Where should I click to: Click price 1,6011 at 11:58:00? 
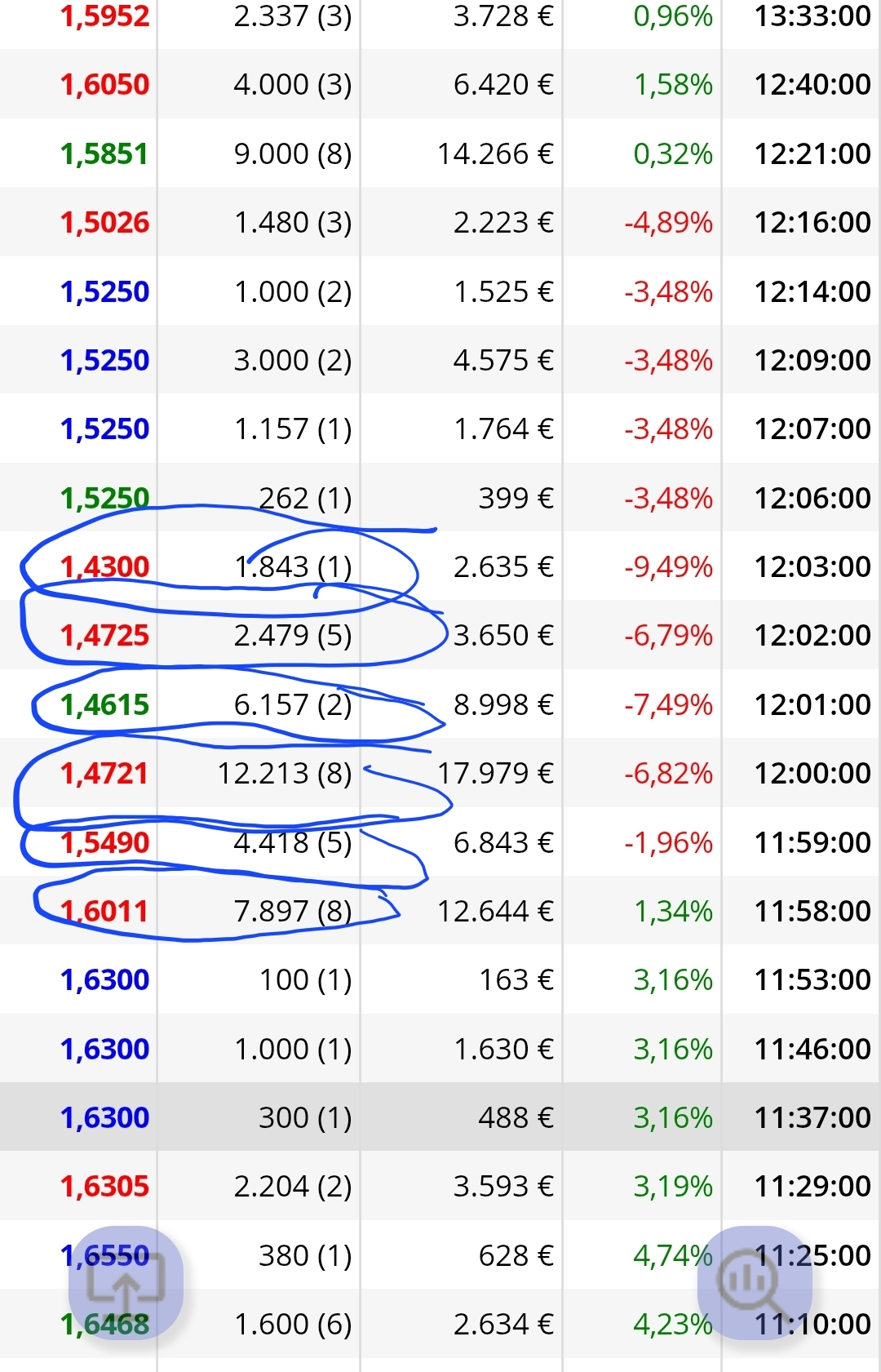click(104, 911)
